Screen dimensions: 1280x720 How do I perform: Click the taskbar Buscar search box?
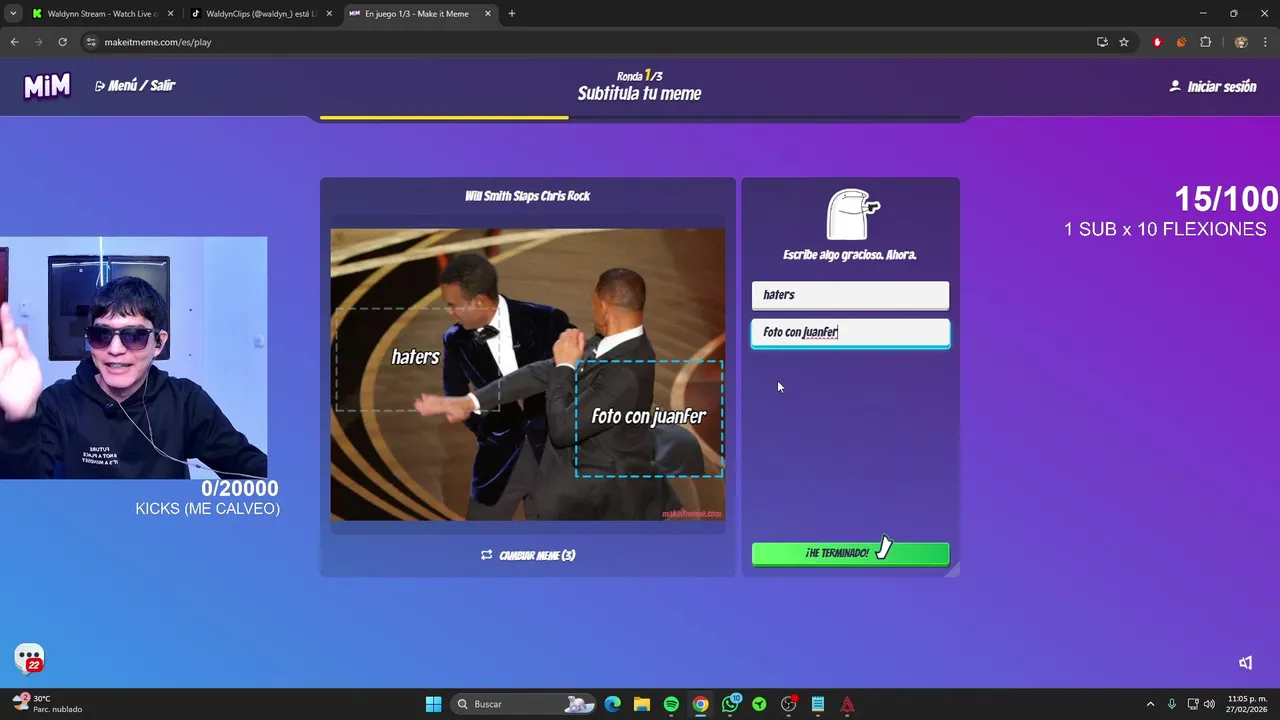click(525, 704)
